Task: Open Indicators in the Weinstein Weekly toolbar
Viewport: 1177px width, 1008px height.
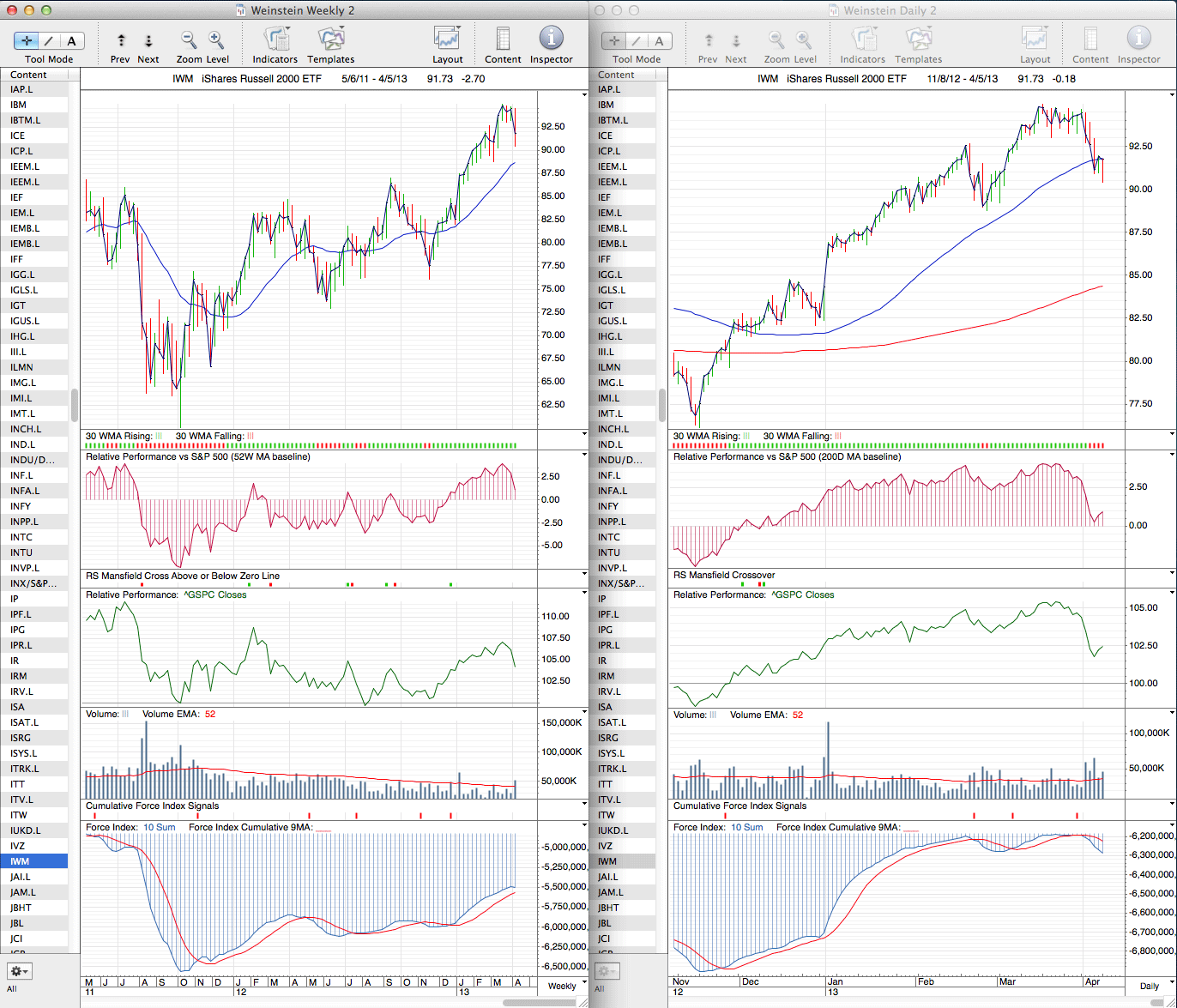Action: tap(275, 39)
